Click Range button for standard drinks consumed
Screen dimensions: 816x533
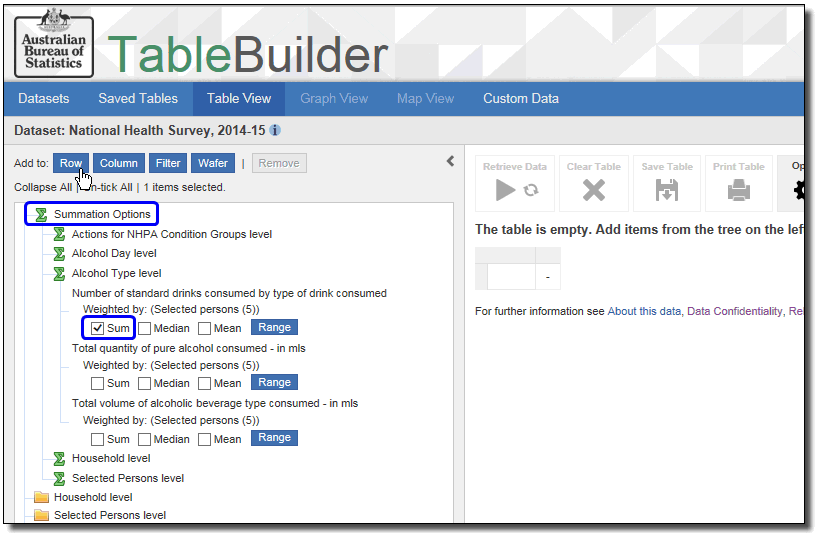pos(274,327)
